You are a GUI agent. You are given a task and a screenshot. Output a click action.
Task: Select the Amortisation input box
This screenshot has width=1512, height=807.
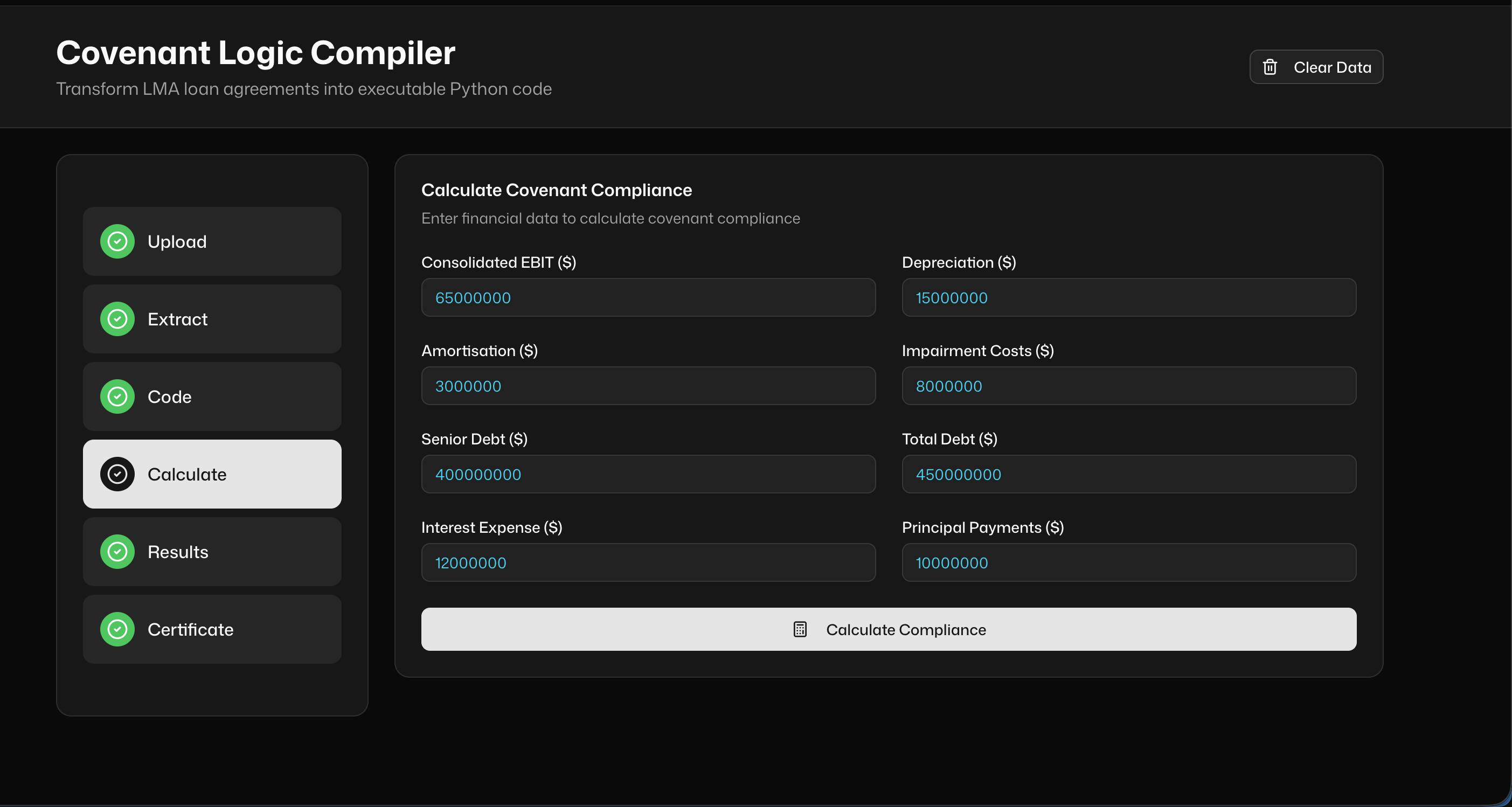pos(648,386)
